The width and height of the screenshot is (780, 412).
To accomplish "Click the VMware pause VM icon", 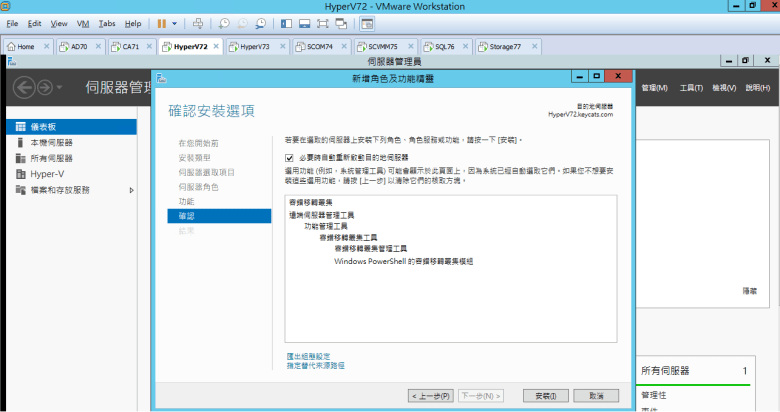I will [x=162, y=22].
